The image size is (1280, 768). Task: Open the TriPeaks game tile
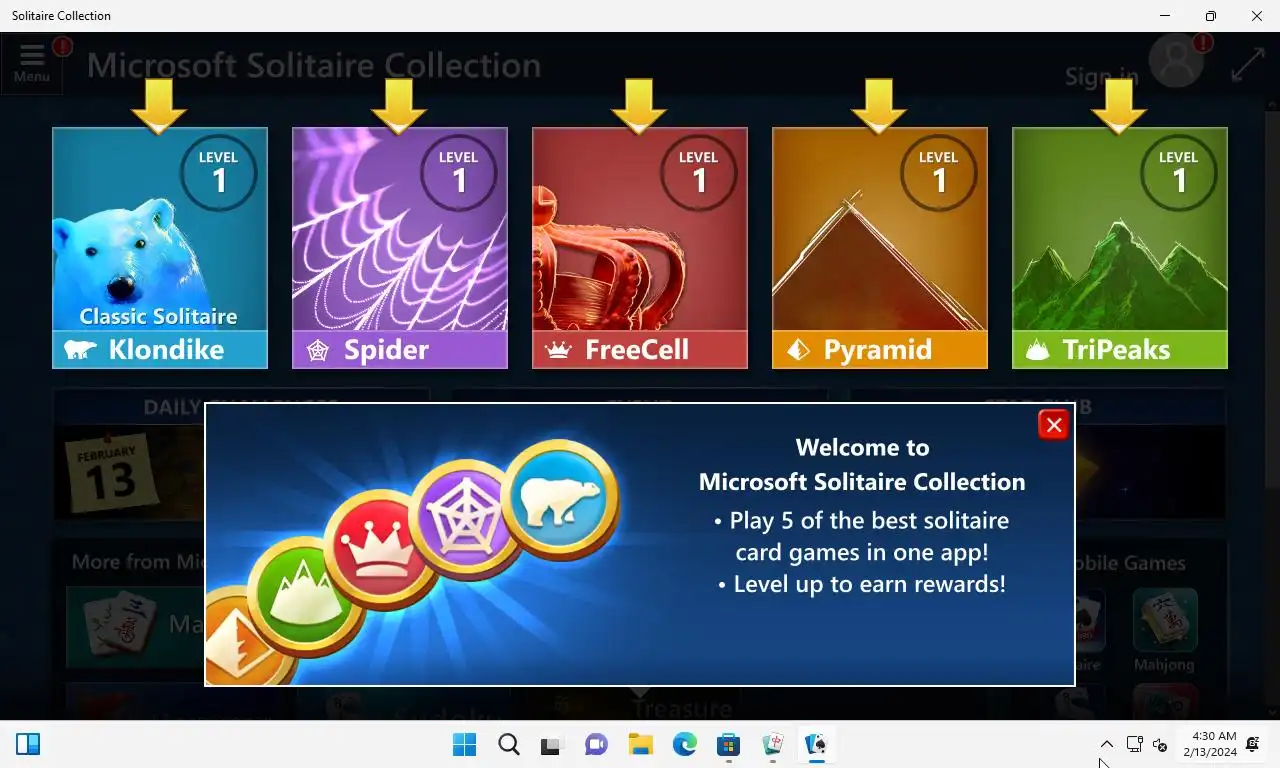click(1120, 248)
